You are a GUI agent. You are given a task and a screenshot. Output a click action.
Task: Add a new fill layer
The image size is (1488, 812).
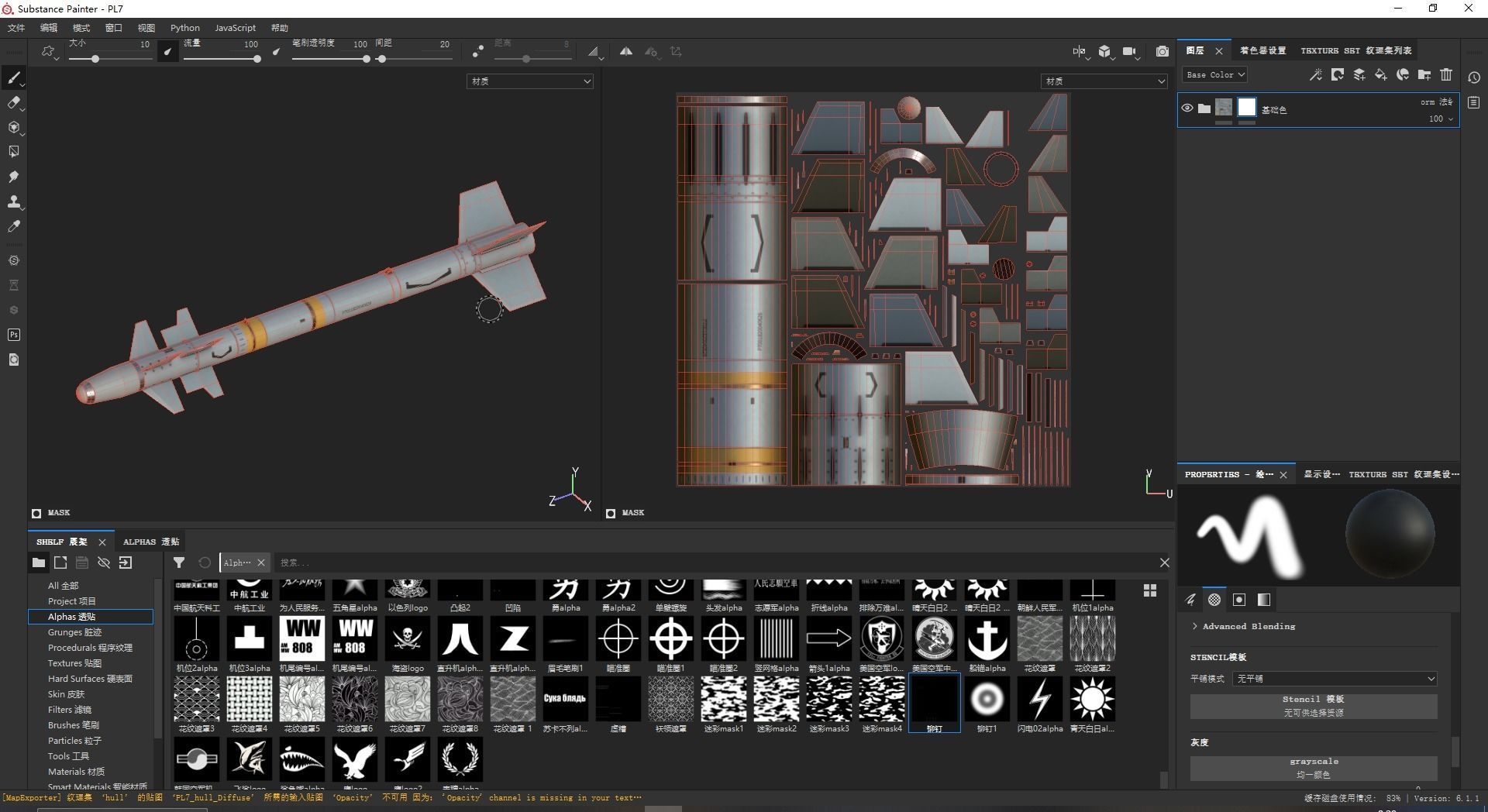tap(1380, 74)
